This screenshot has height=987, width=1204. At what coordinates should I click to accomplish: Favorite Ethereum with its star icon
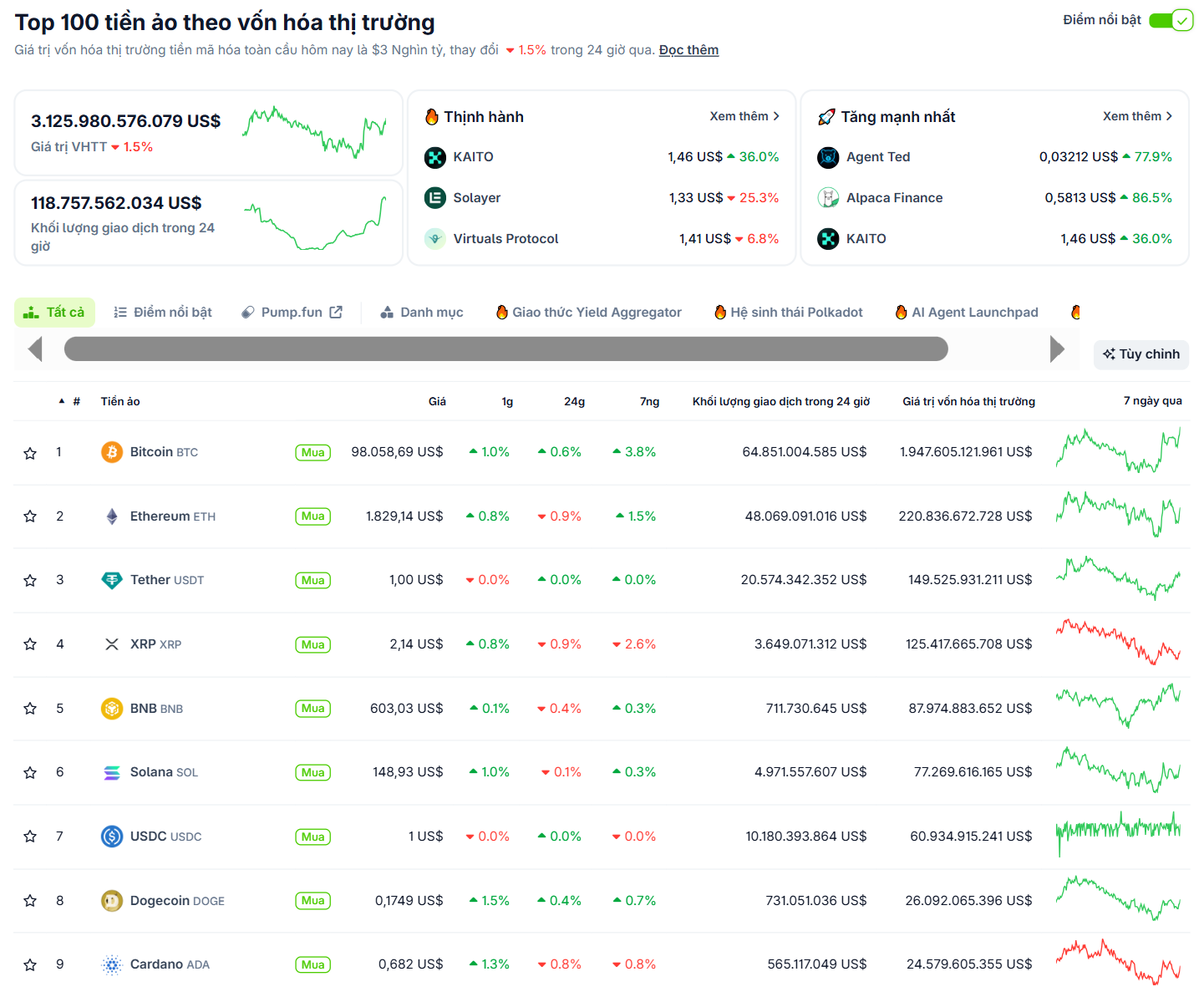click(x=30, y=516)
